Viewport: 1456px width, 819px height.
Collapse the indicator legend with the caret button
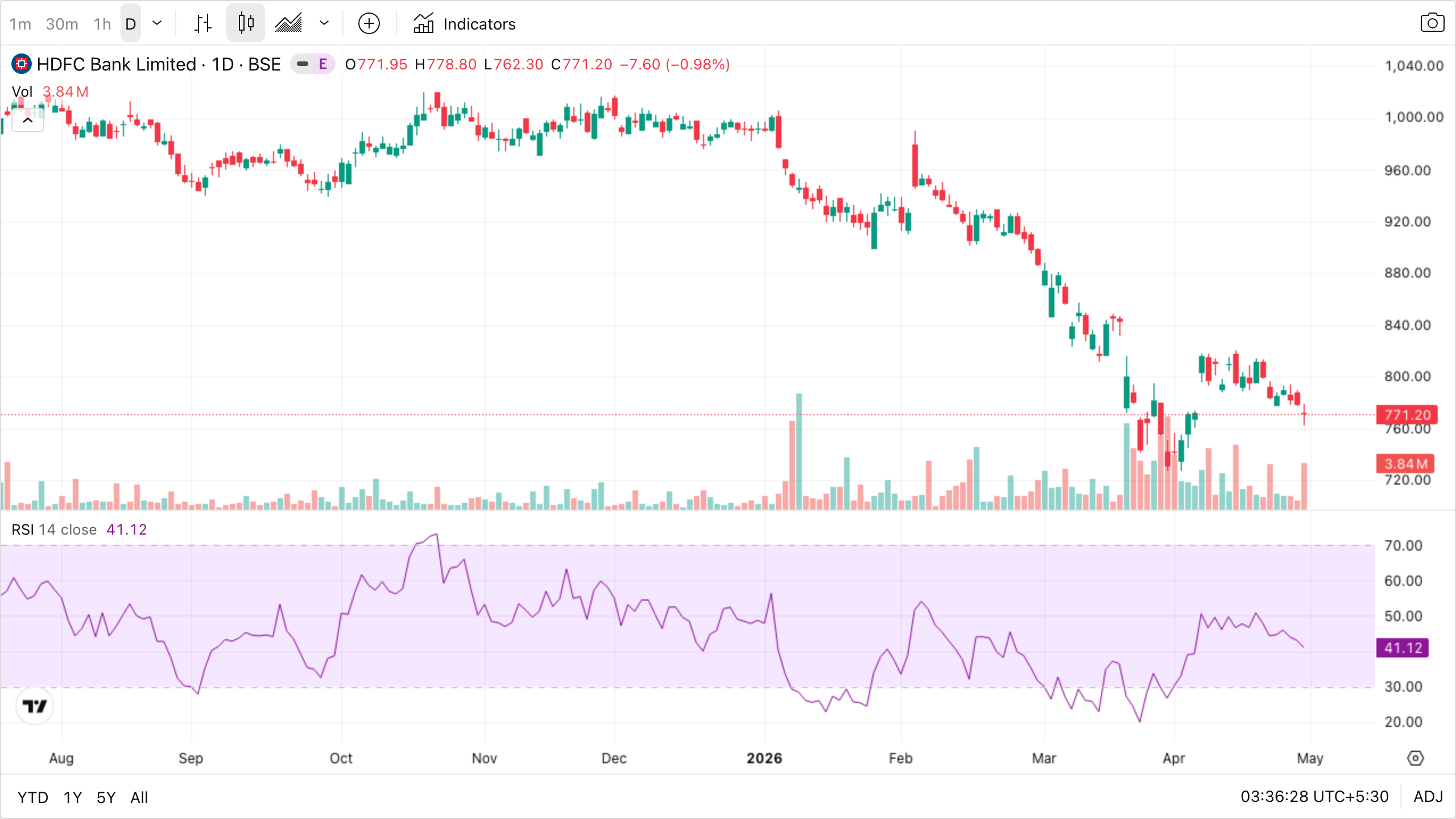[28, 121]
